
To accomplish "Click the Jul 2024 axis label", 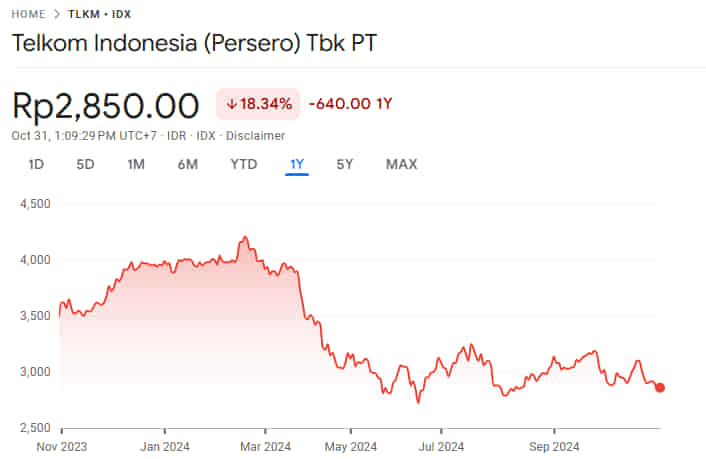I will coord(441,446).
